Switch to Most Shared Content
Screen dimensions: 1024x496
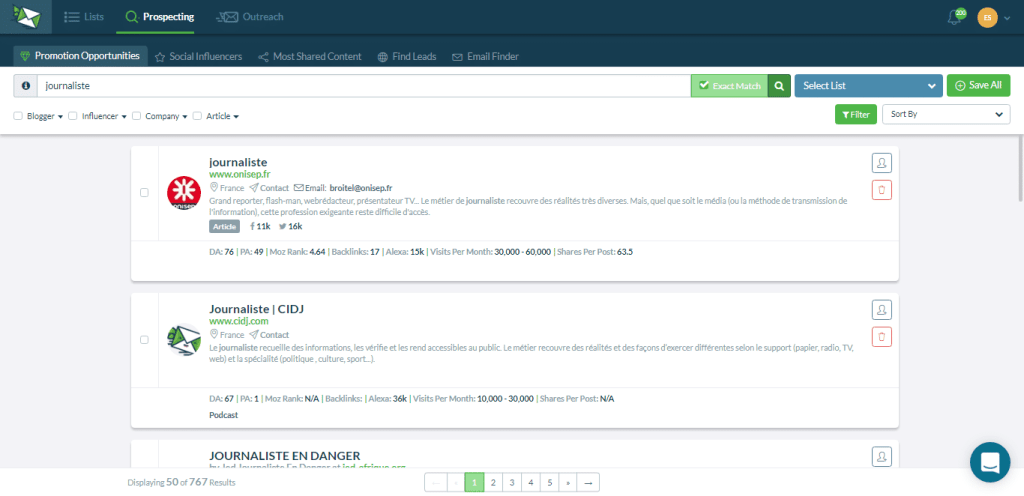pos(310,57)
